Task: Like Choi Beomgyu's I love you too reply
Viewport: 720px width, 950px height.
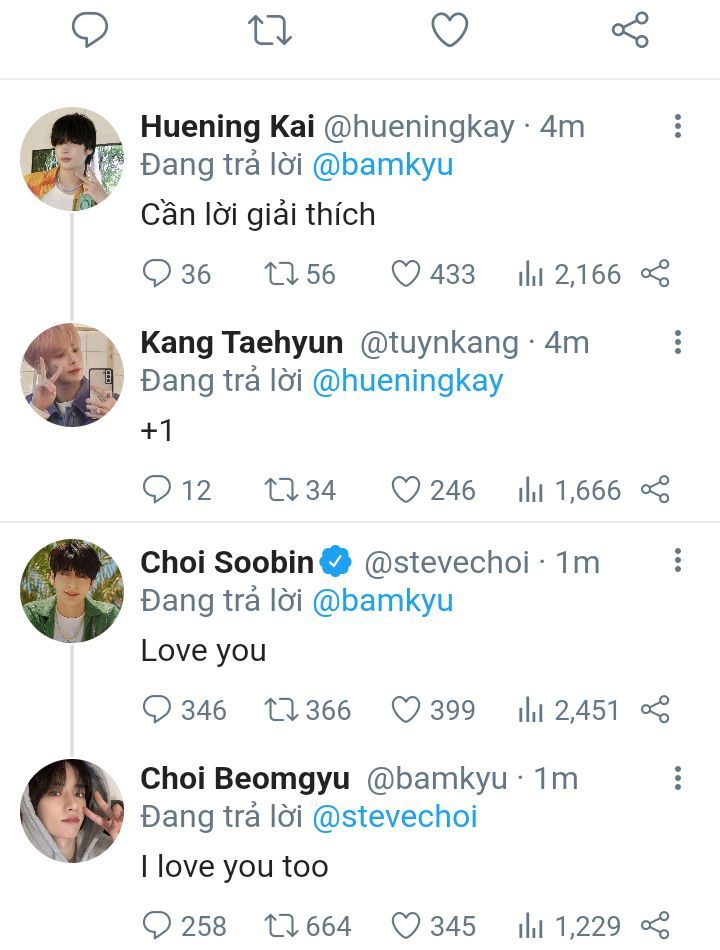Action: [x=405, y=926]
